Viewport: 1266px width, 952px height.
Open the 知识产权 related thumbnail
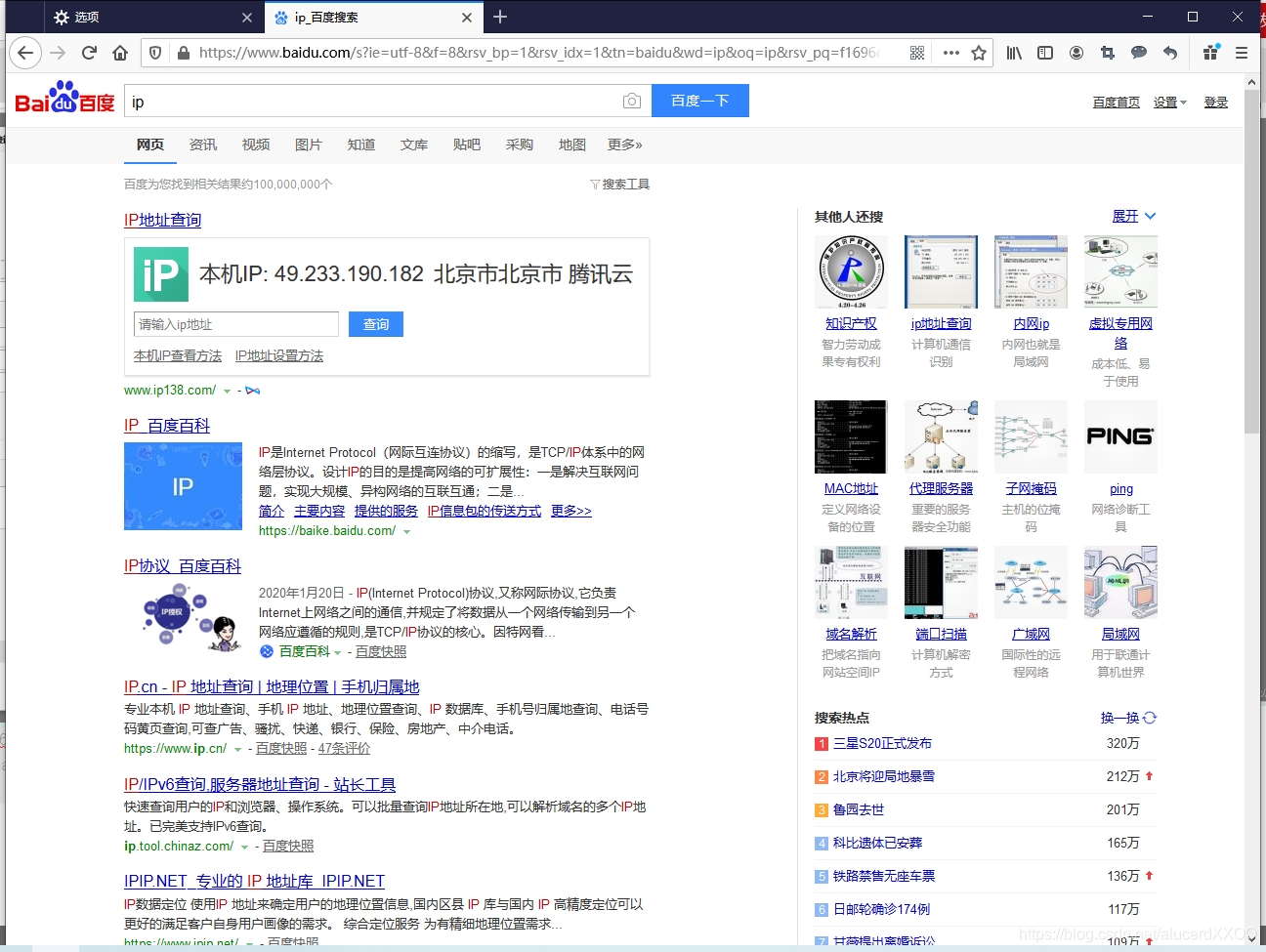(851, 272)
